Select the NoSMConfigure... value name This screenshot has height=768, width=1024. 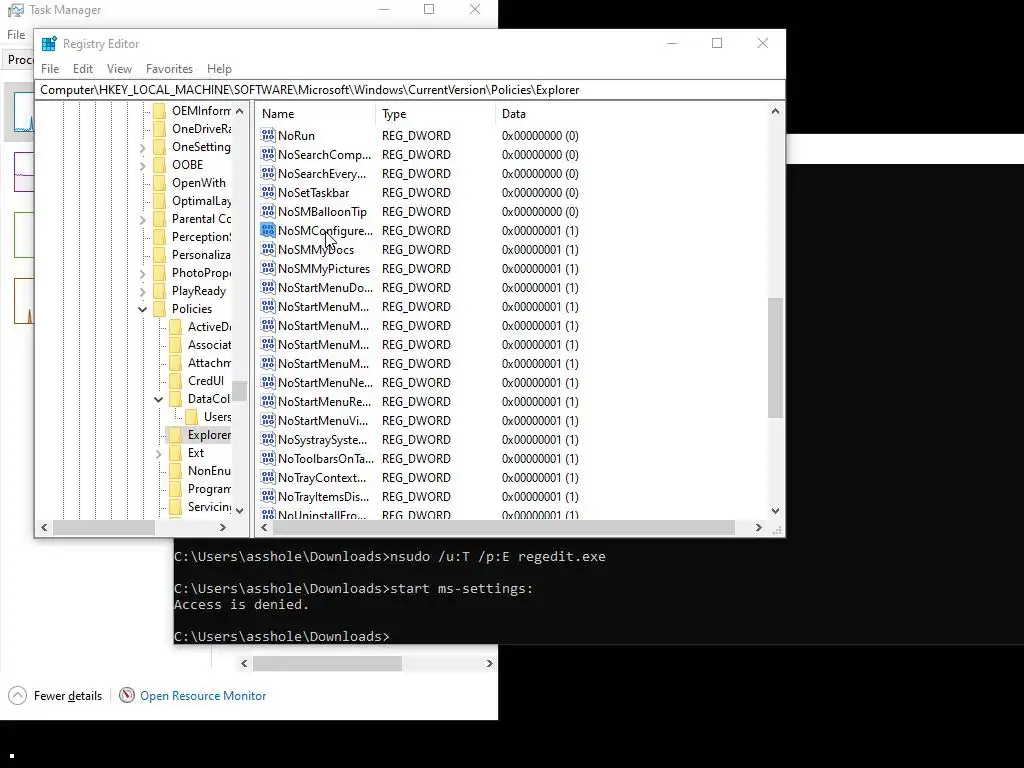325,231
